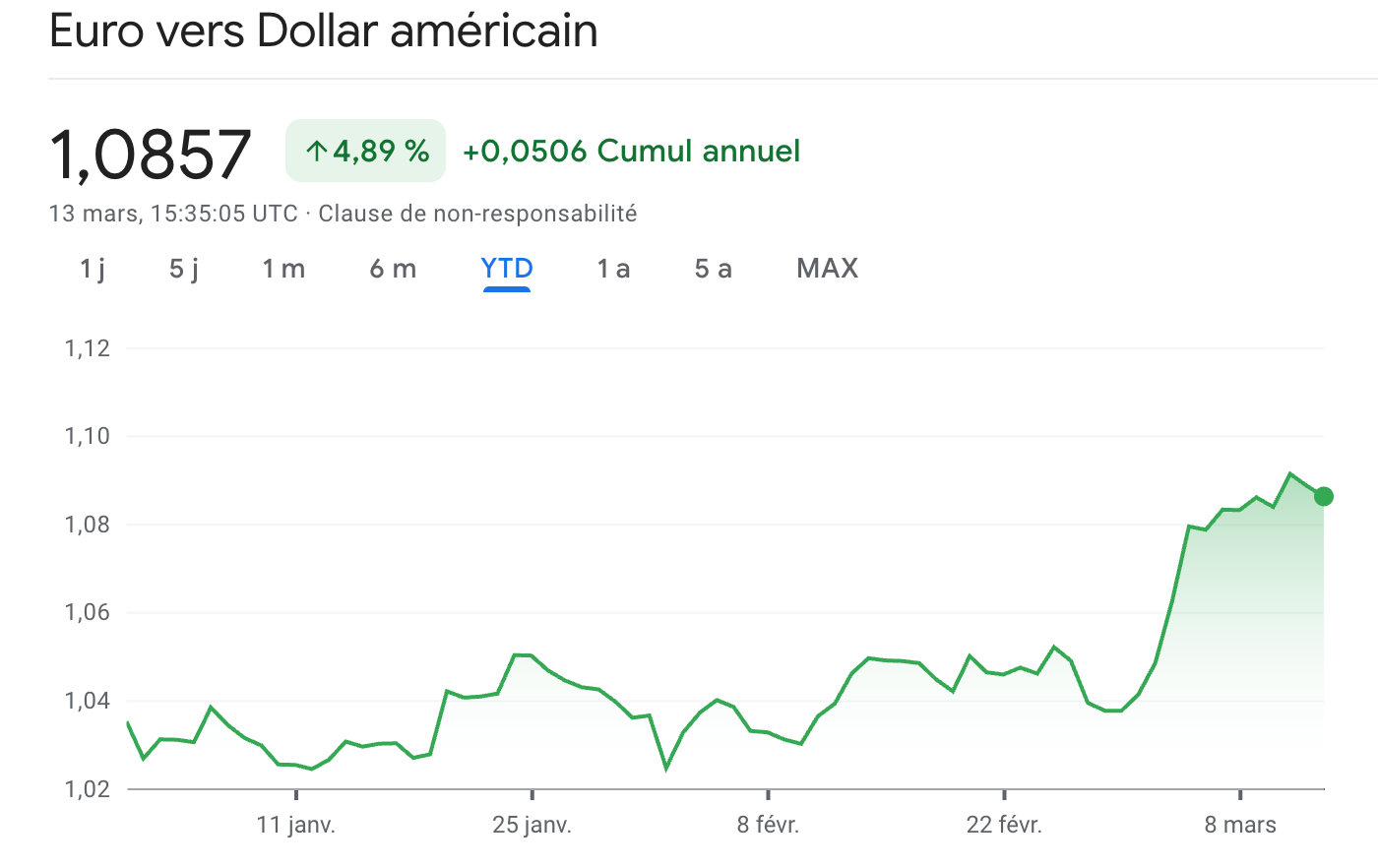Select the YTD tab
Viewport: 1378px width, 868px height.
tap(507, 269)
